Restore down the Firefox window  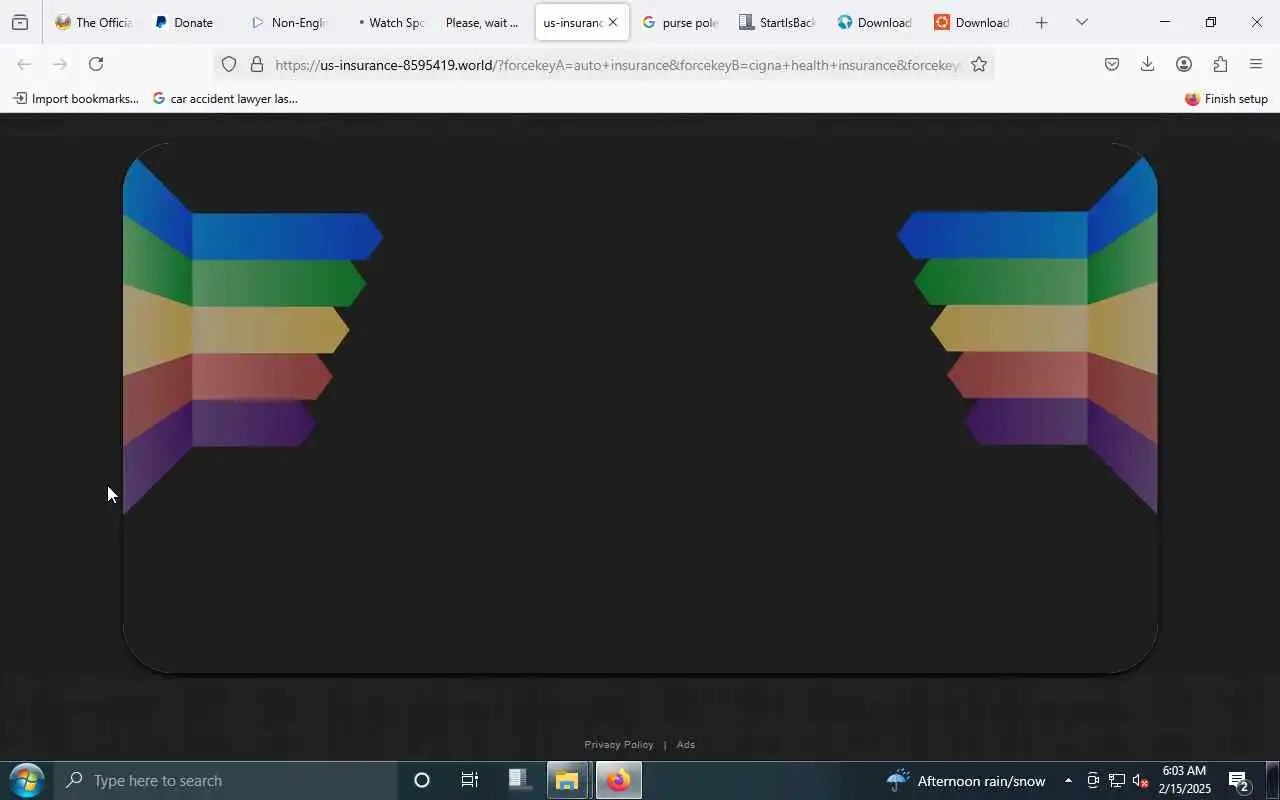[1210, 22]
